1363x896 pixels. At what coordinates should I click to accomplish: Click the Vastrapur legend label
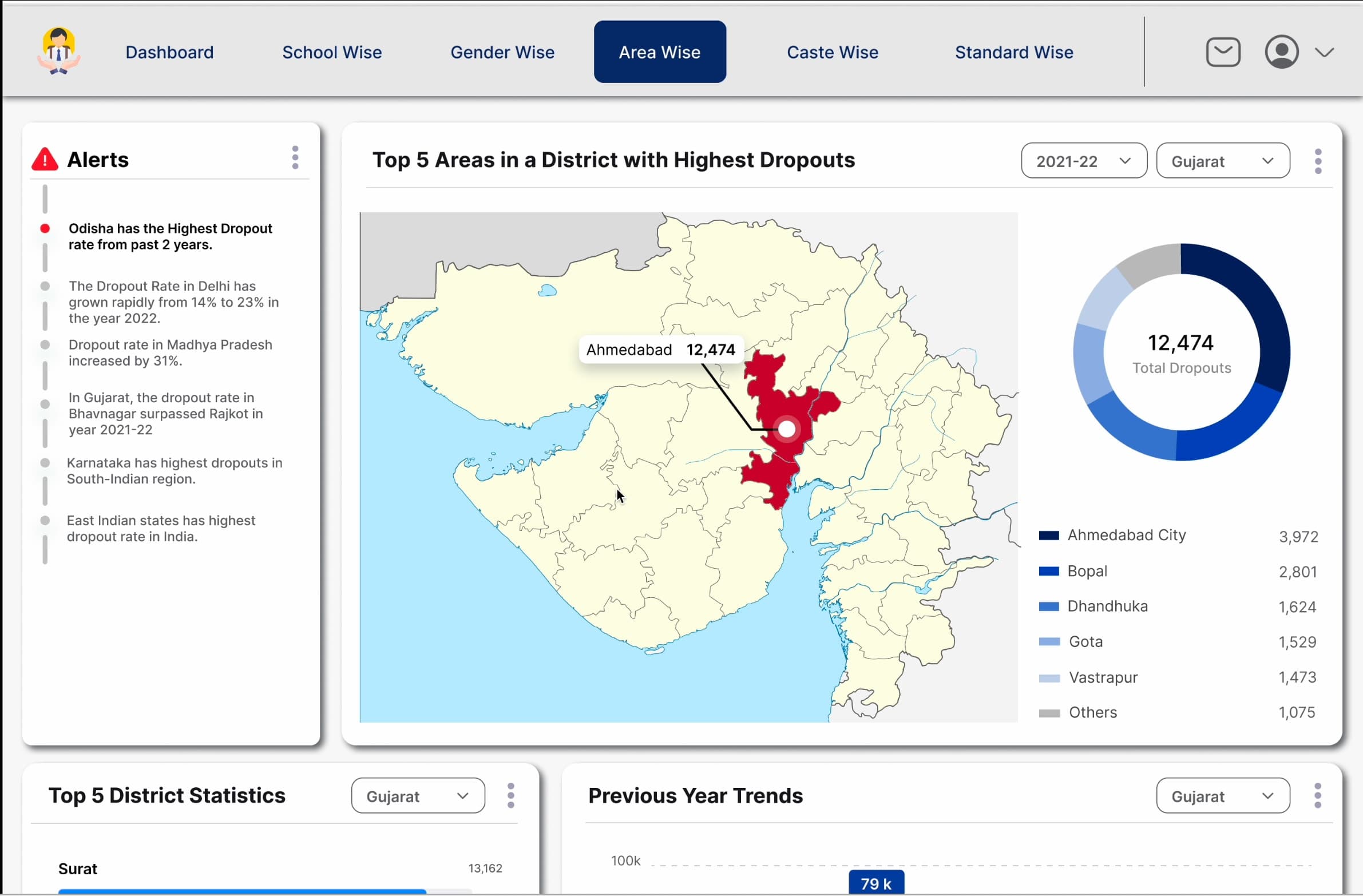(x=1103, y=677)
